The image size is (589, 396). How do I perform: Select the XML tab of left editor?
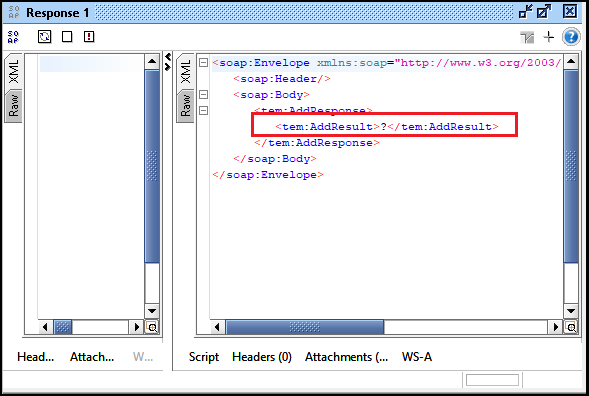(x=14, y=71)
